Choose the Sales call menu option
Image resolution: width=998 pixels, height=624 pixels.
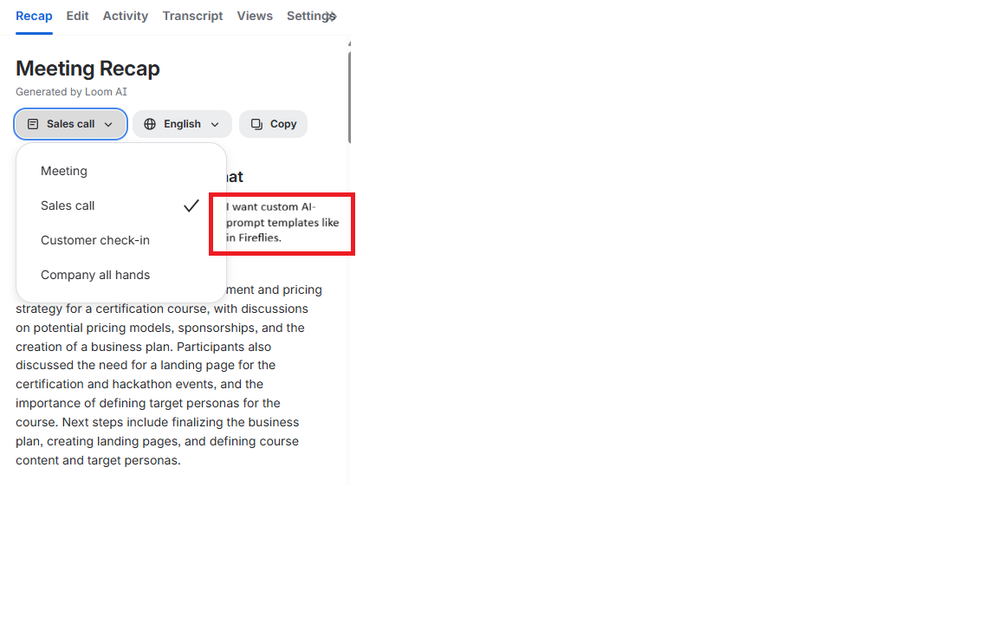pos(121,206)
